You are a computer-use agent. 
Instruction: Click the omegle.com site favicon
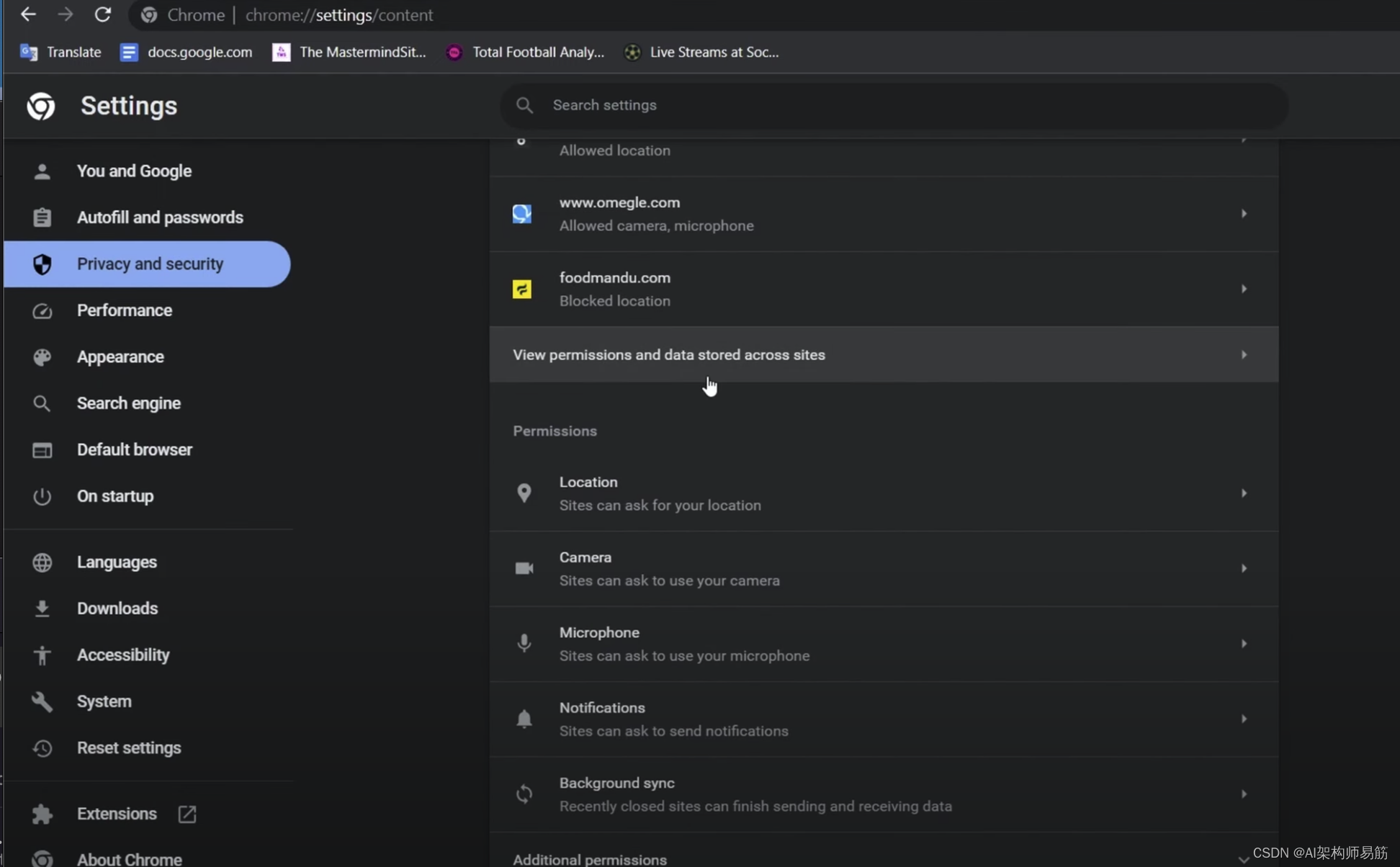click(522, 214)
